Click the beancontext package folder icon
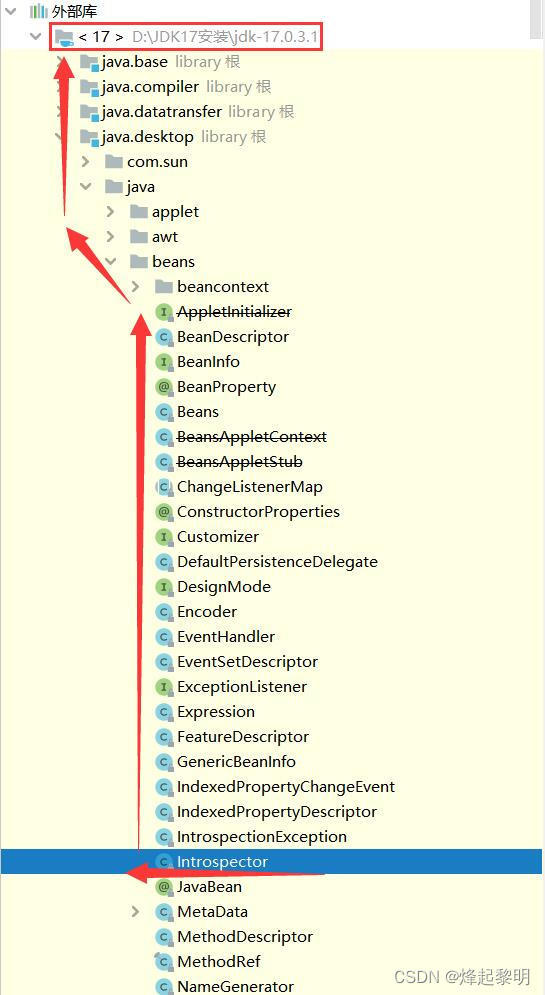 164,287
